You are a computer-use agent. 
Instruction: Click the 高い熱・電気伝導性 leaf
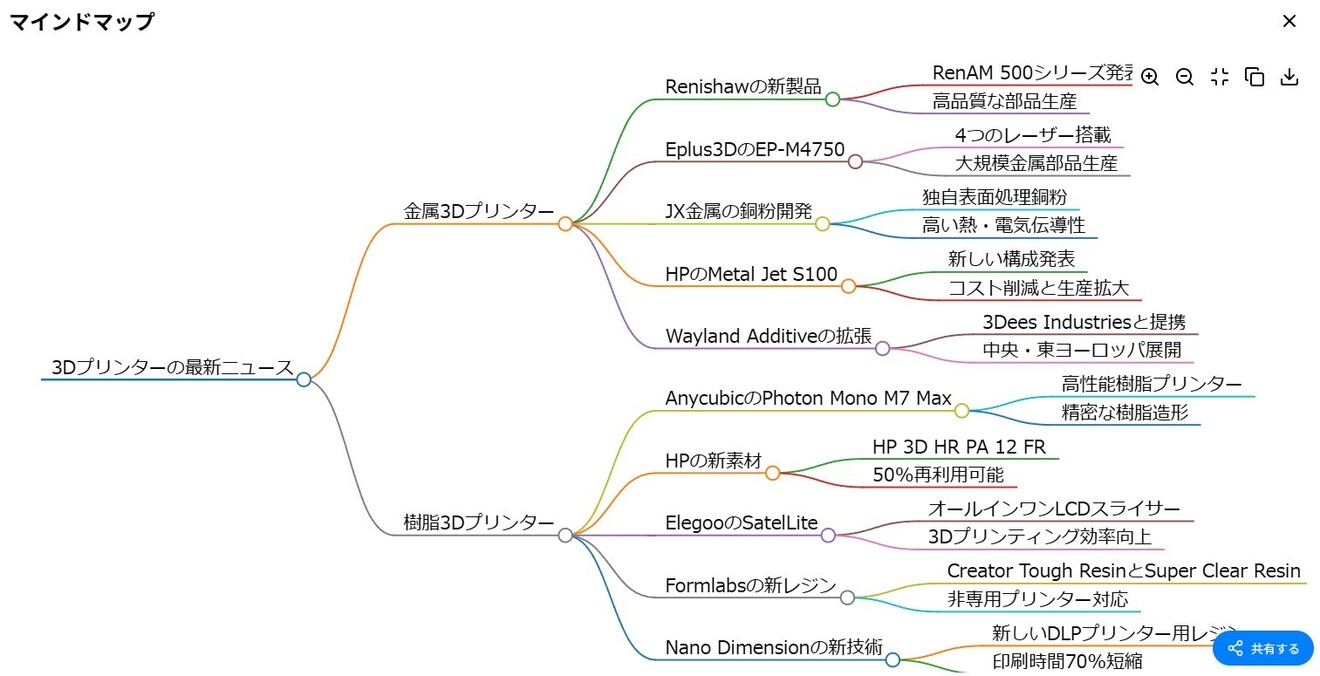[x=1004, y=226]
